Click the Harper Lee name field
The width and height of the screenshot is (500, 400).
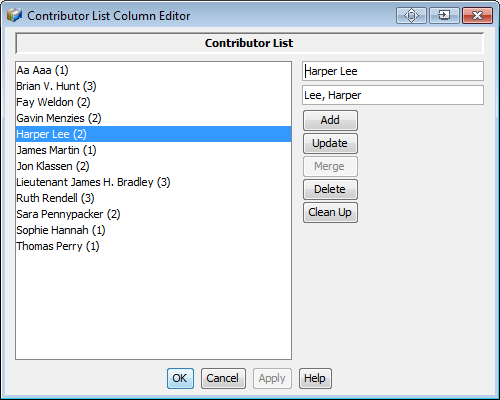(x=393, y=71)
